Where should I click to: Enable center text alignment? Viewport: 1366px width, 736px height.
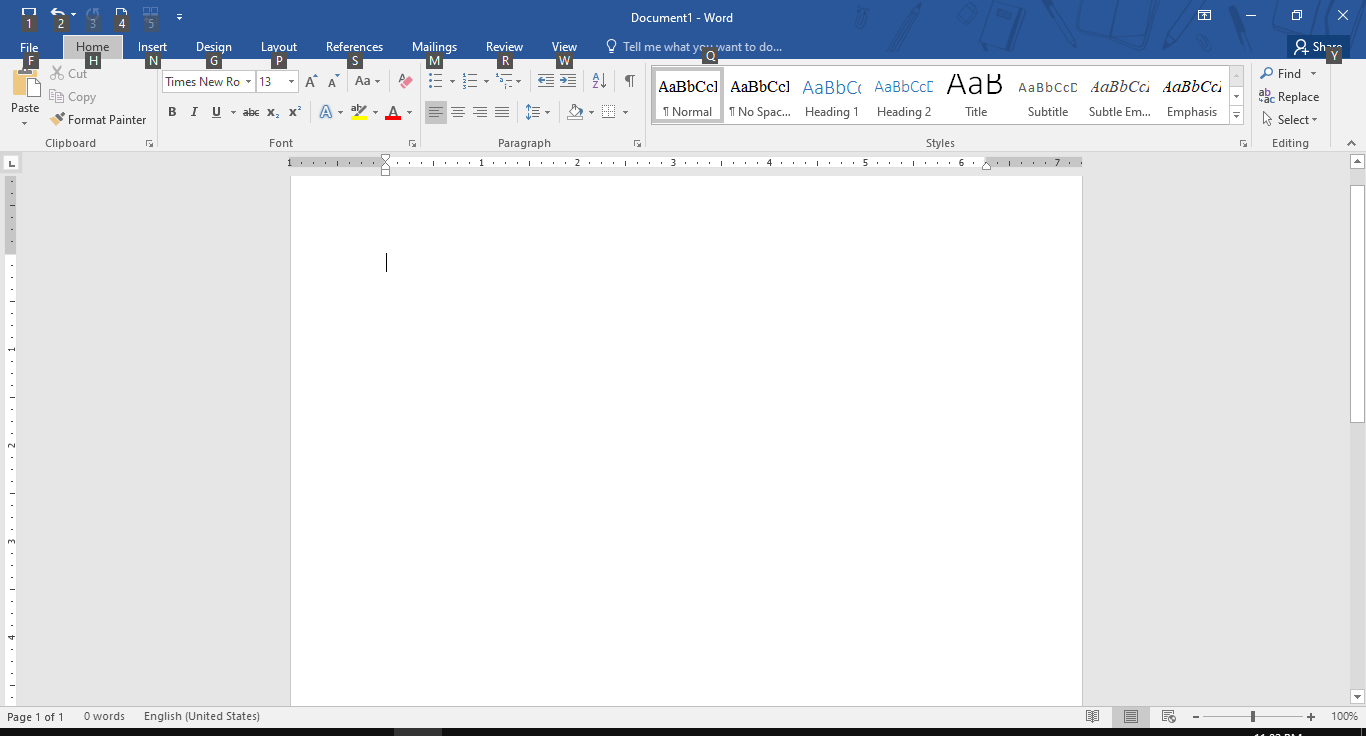(458, 112)
